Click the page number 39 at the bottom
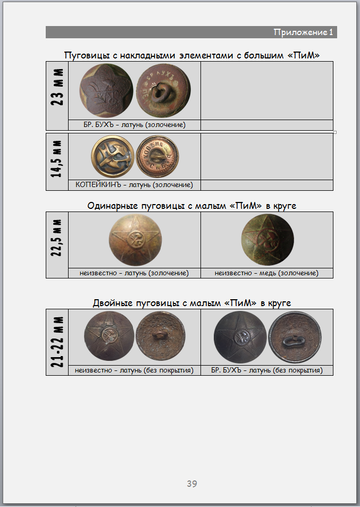Viewport: 360px width, 507px height. click(x=192, y=484)
